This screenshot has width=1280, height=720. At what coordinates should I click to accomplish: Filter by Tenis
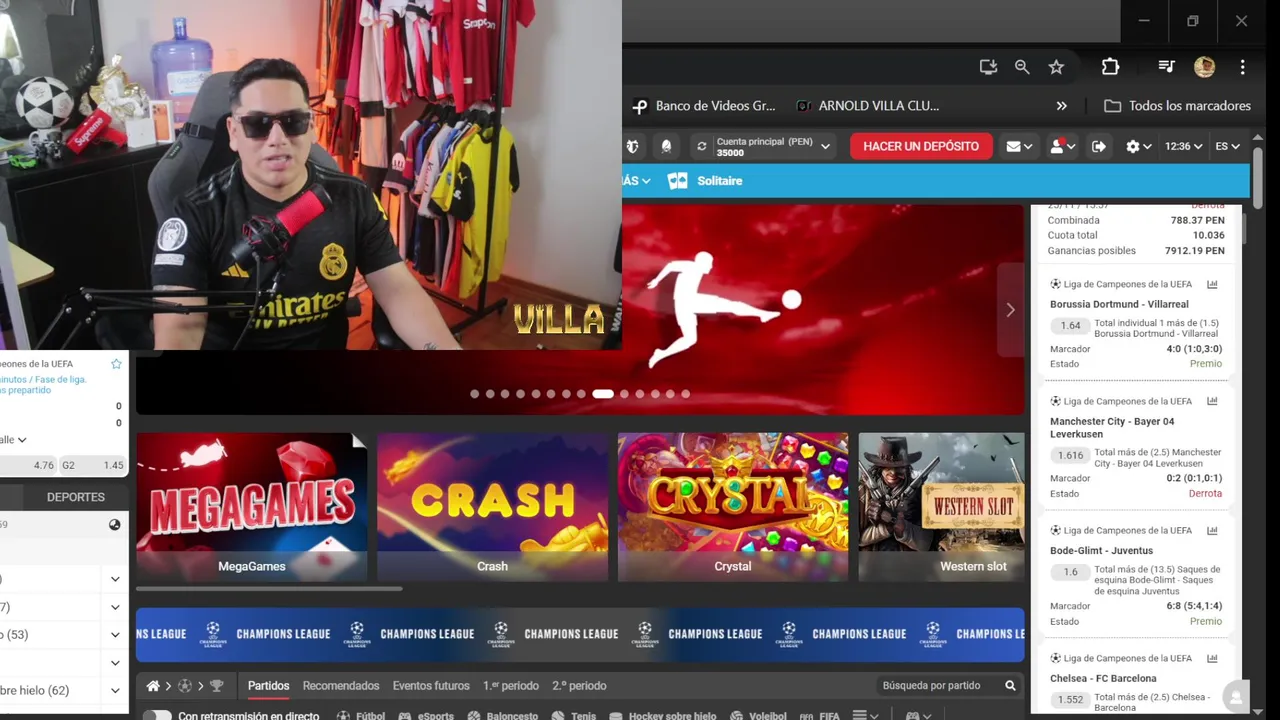(x=573, y=716)
